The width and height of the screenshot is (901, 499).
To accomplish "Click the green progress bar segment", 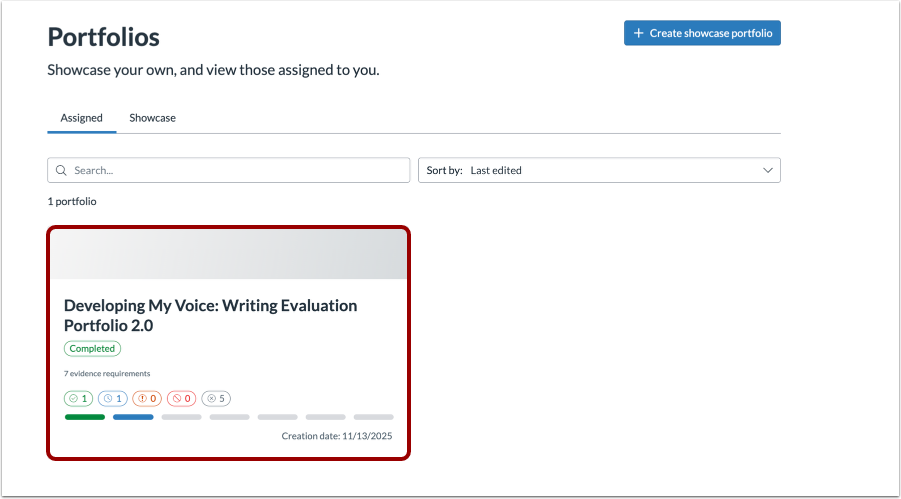I will 85,417.
